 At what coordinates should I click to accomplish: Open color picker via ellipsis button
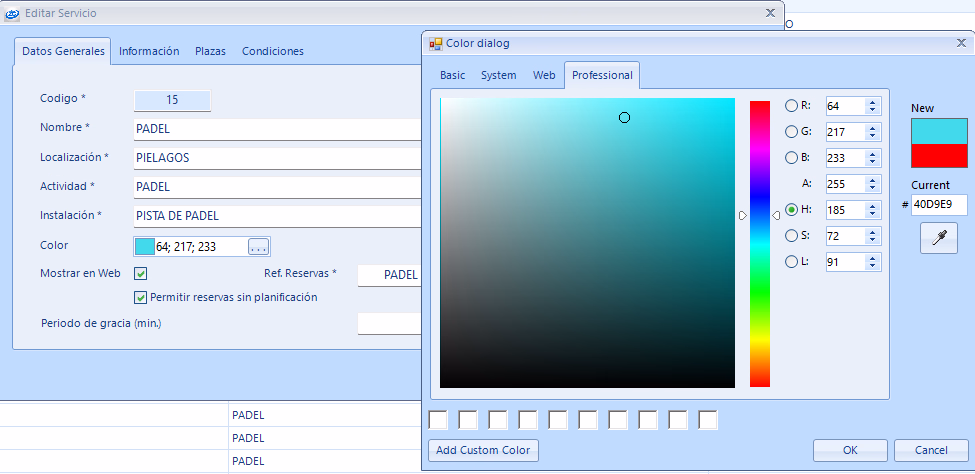pos(259,247)
